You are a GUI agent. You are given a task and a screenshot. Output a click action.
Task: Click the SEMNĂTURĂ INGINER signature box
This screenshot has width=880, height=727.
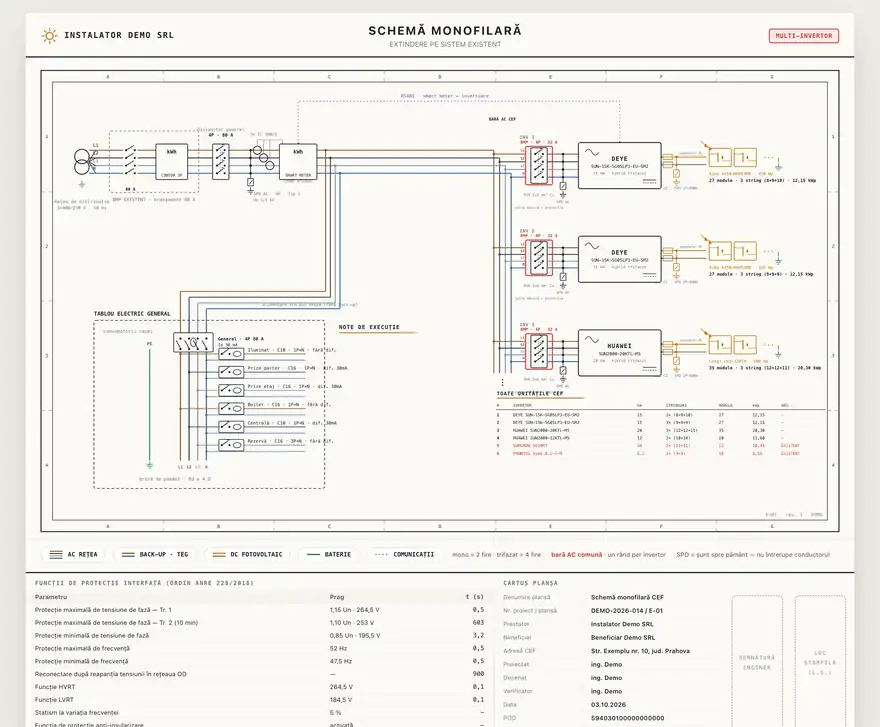point(757,661)
